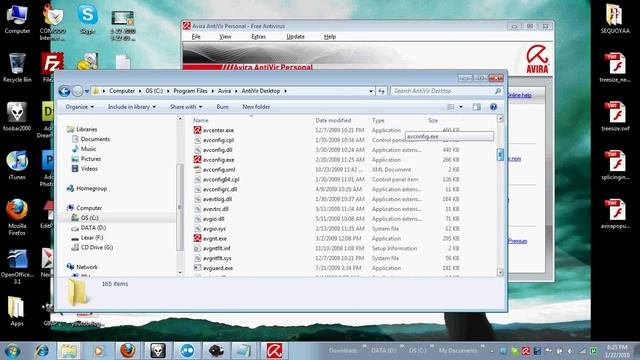Select Homegroup in navigation pane
640x360 pixels.
tap(91, 188)
